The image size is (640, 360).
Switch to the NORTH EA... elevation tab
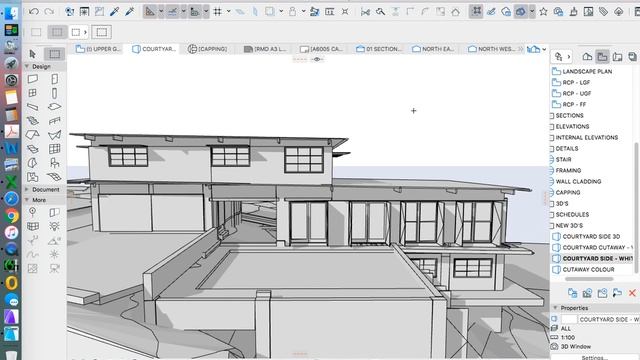(433, 49)
